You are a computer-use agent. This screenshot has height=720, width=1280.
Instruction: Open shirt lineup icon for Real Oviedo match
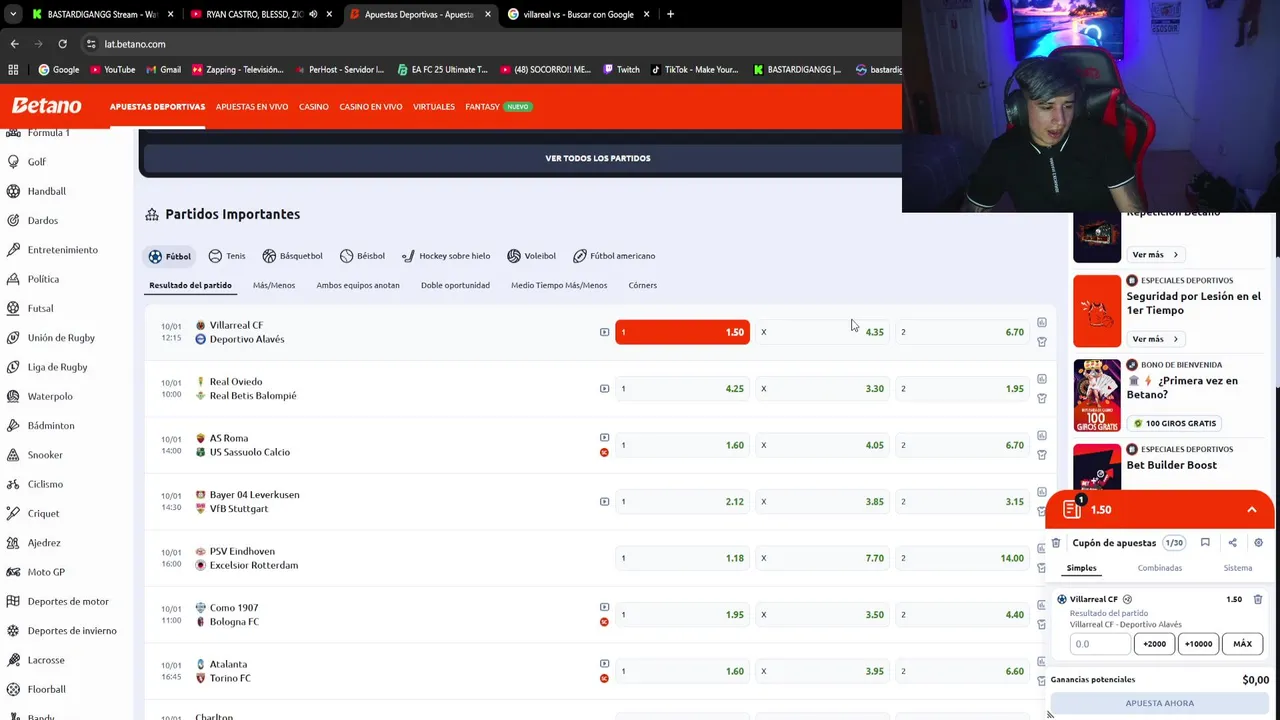coord(1041,398)
